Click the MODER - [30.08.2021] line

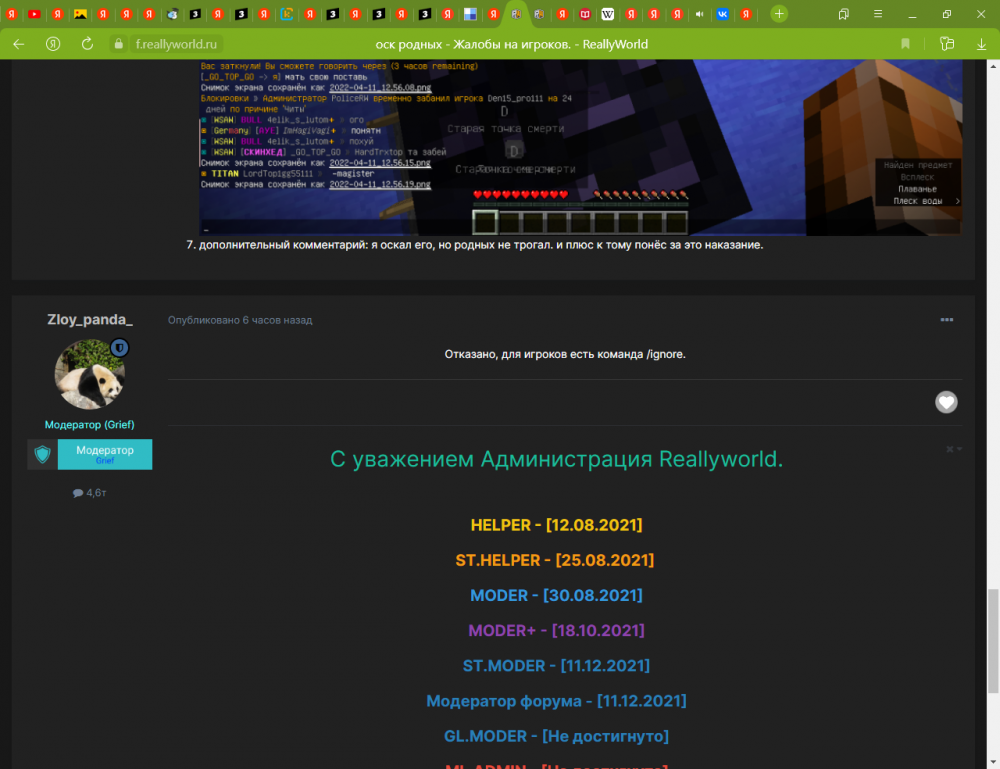(x=556, y=595)
